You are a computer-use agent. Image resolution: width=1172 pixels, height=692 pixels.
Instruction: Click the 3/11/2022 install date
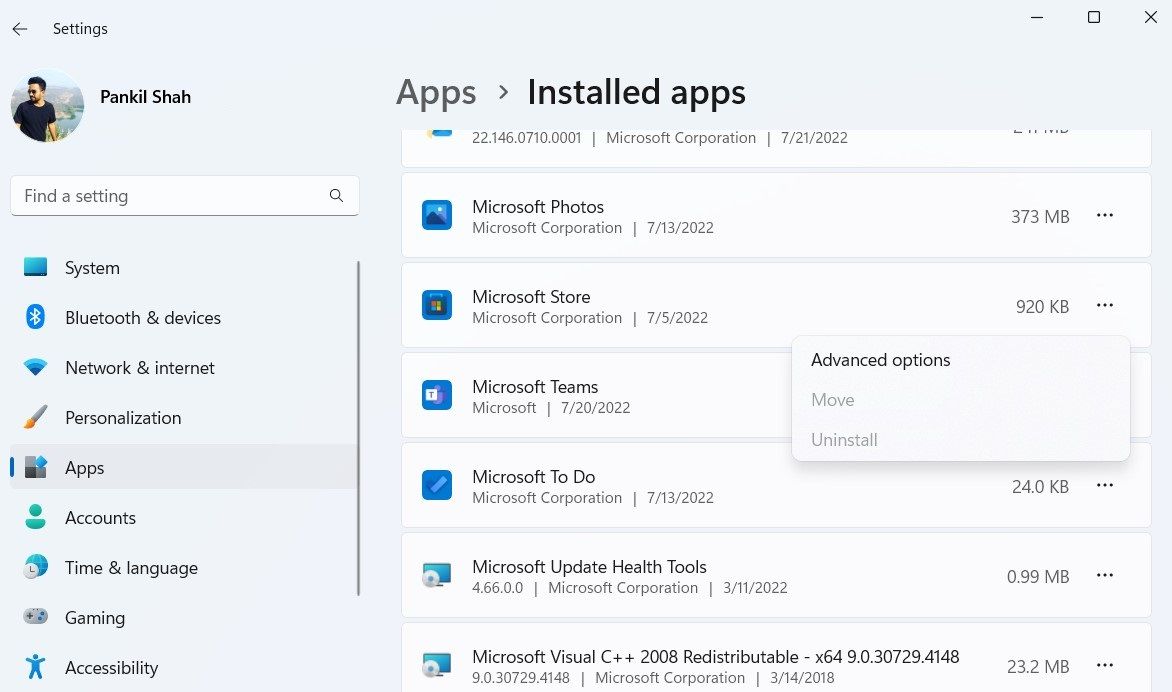[x=755, y=588]
